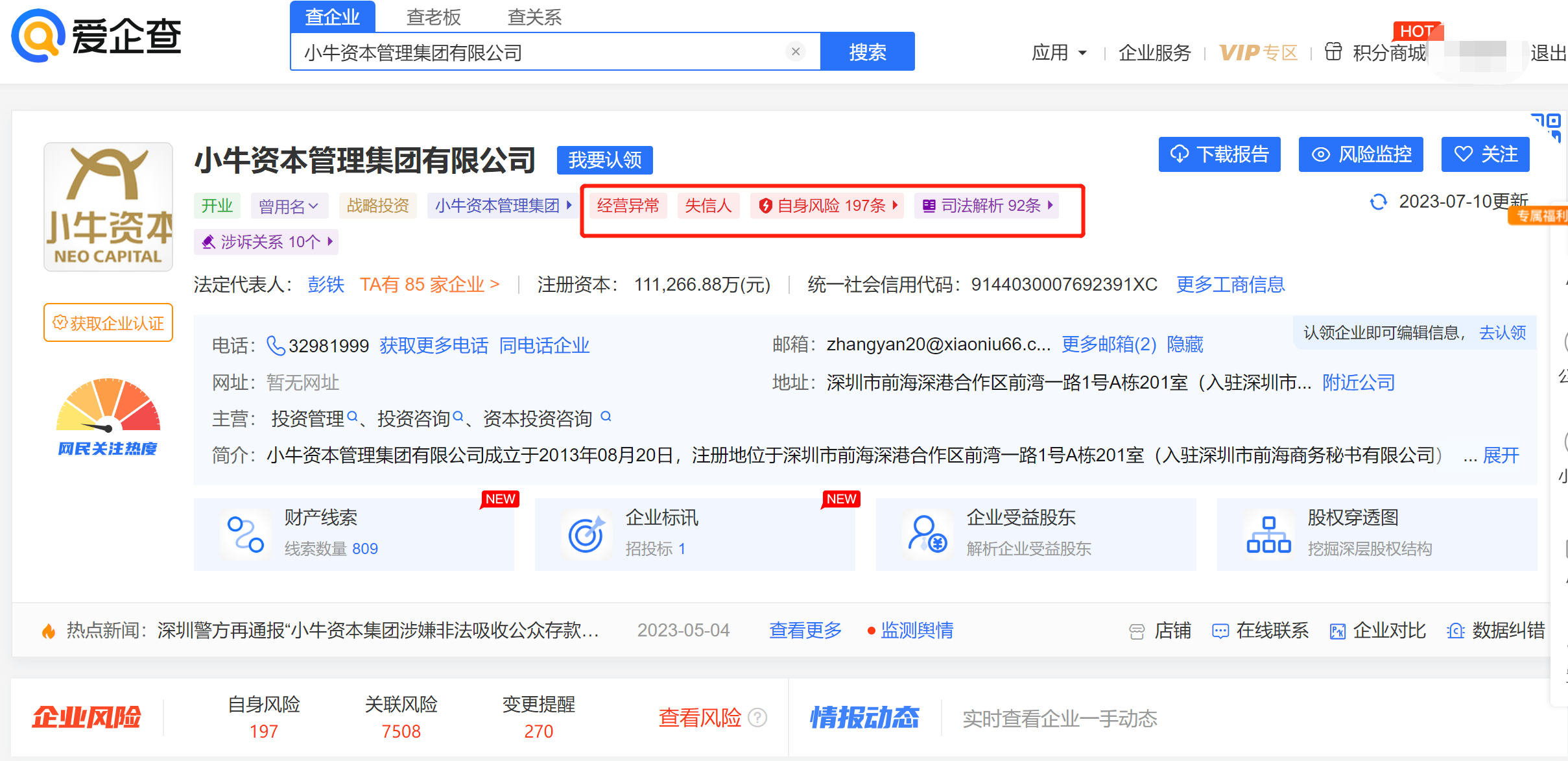Open the VIP专区 link

(1258, 53)
